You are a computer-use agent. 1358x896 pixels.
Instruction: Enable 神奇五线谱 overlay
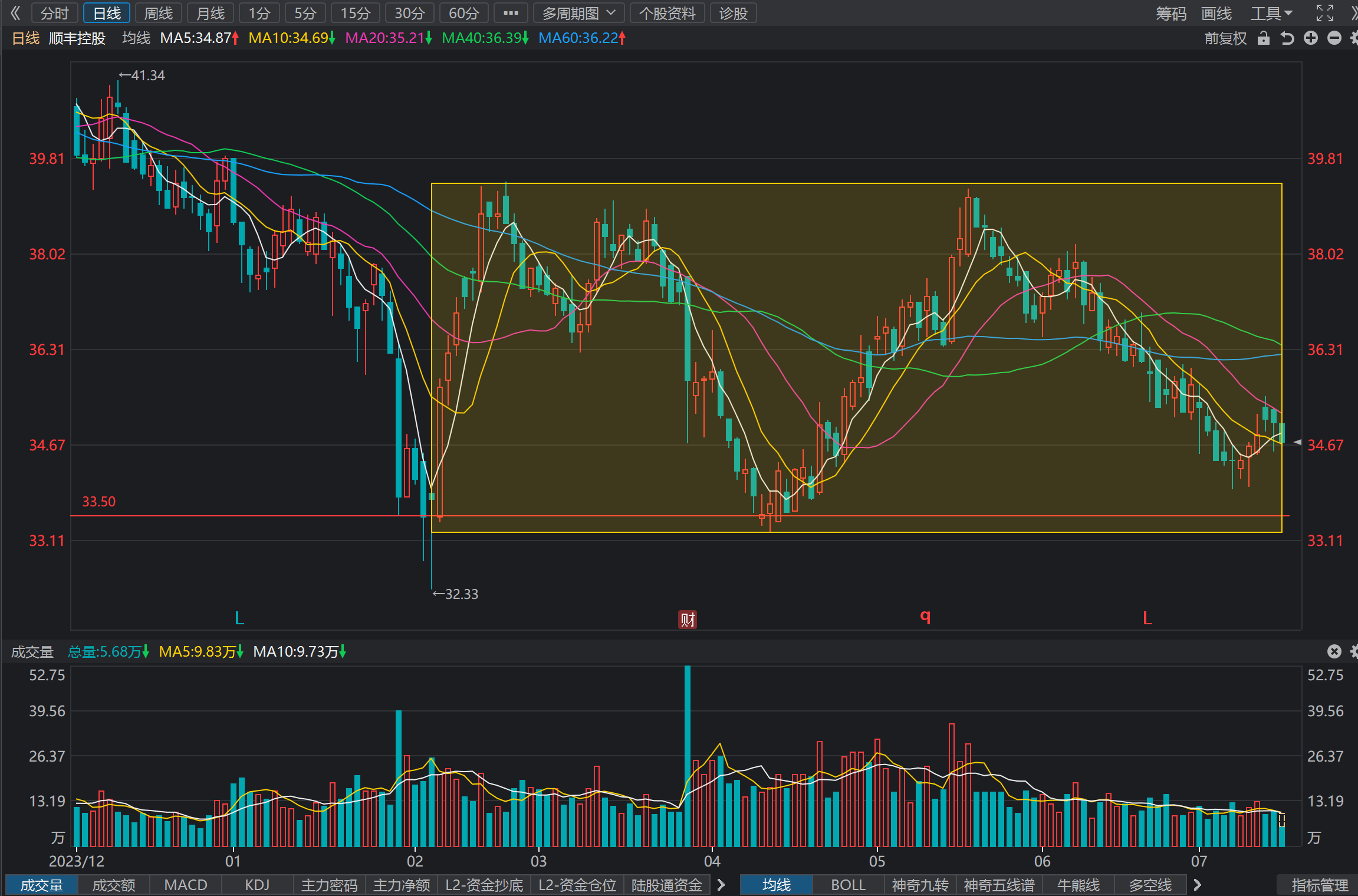tap(999, 885)
